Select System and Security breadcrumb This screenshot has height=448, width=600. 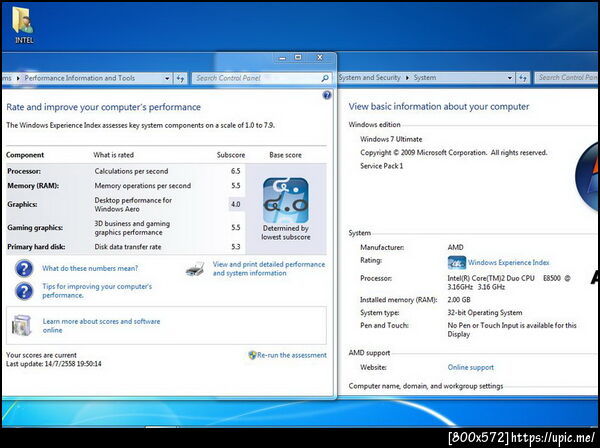coord(370,78)
